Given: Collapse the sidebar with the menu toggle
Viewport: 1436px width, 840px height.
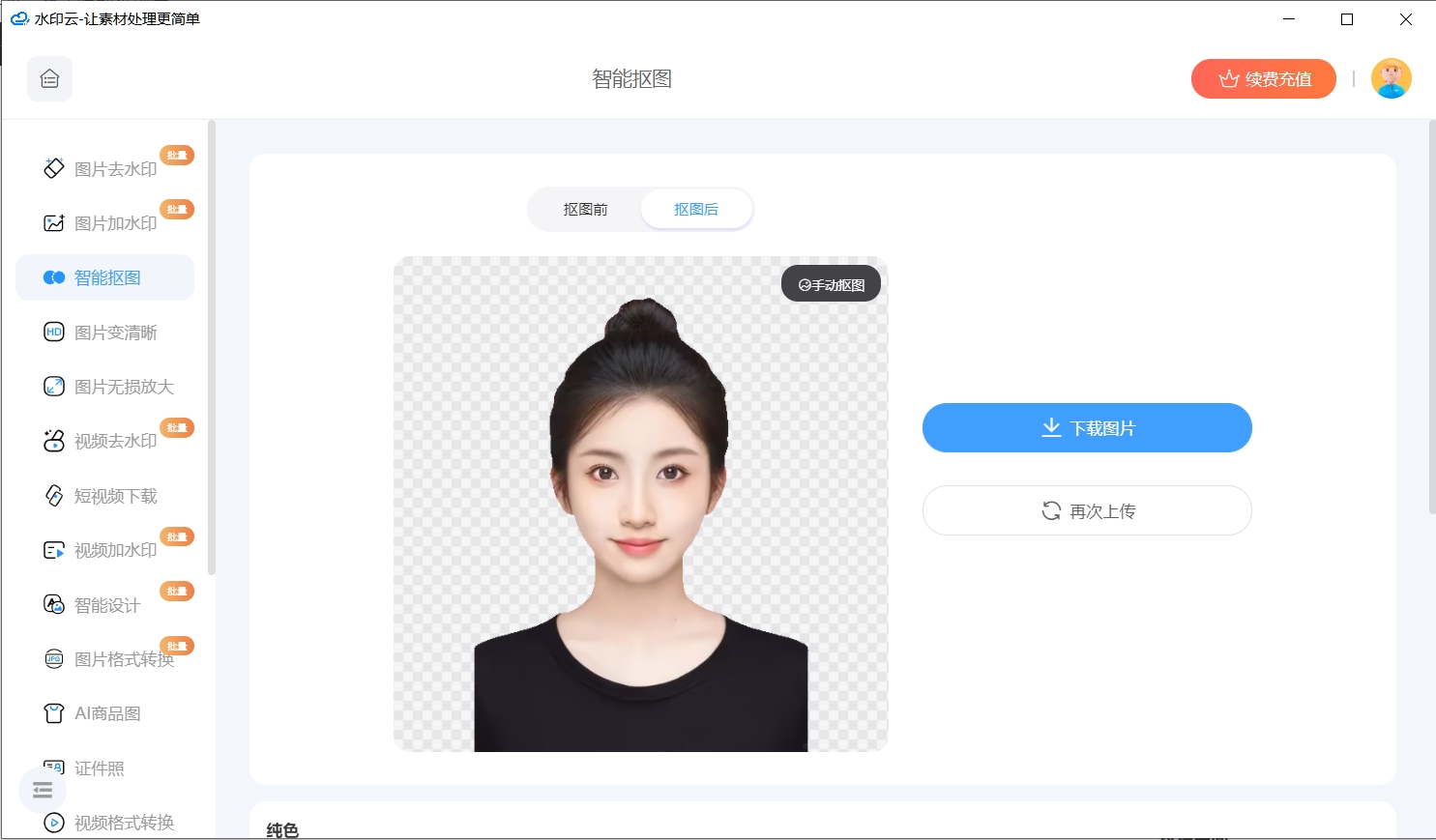Looking at the screenshot, I should (x=43, y=791).
